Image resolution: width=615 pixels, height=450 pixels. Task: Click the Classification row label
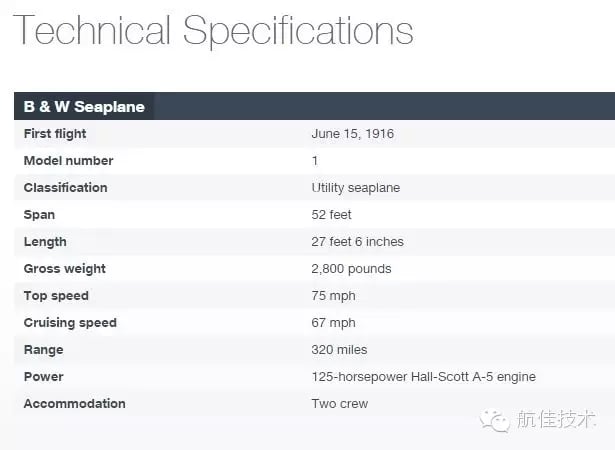66,188
